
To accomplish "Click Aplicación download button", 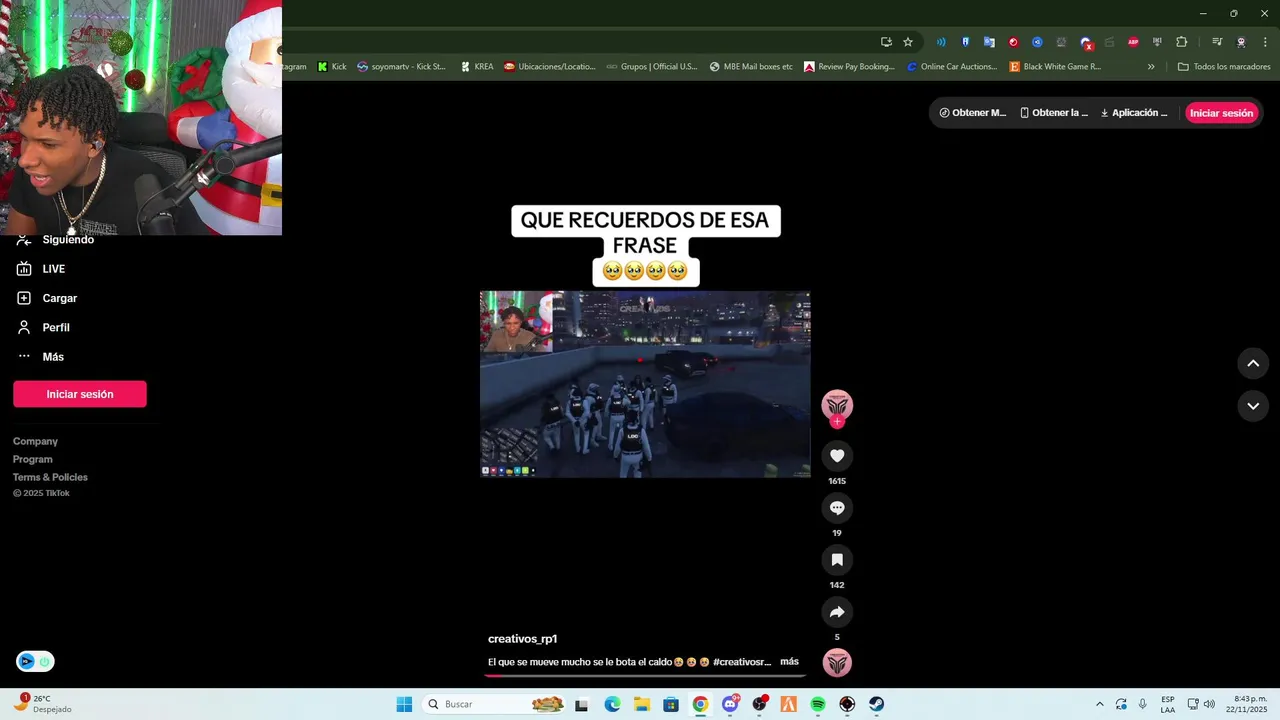I will (1134, 113).
